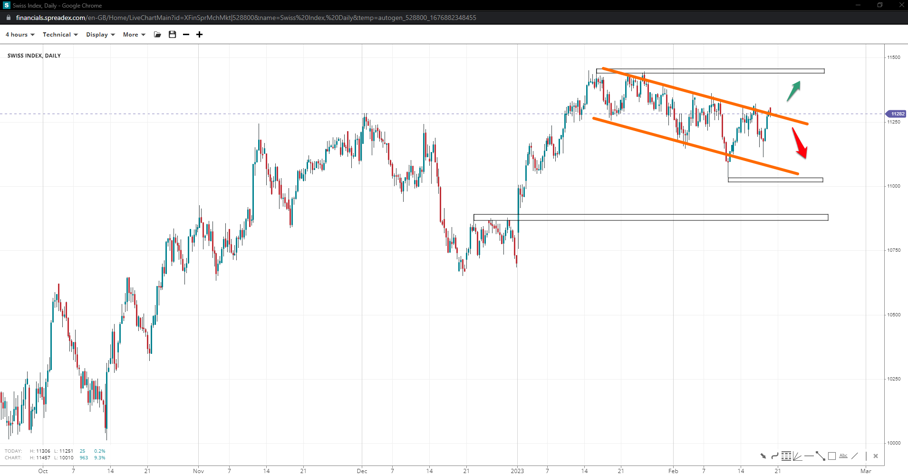Image resolution: width=908 pixels, height=475 pixels.
Task: Pick the fan lines drawing tool
Action: pos(797,456)
